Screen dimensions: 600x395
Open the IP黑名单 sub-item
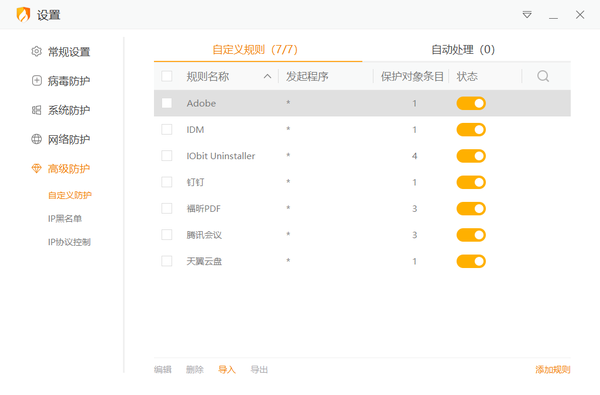pos(65,219)
